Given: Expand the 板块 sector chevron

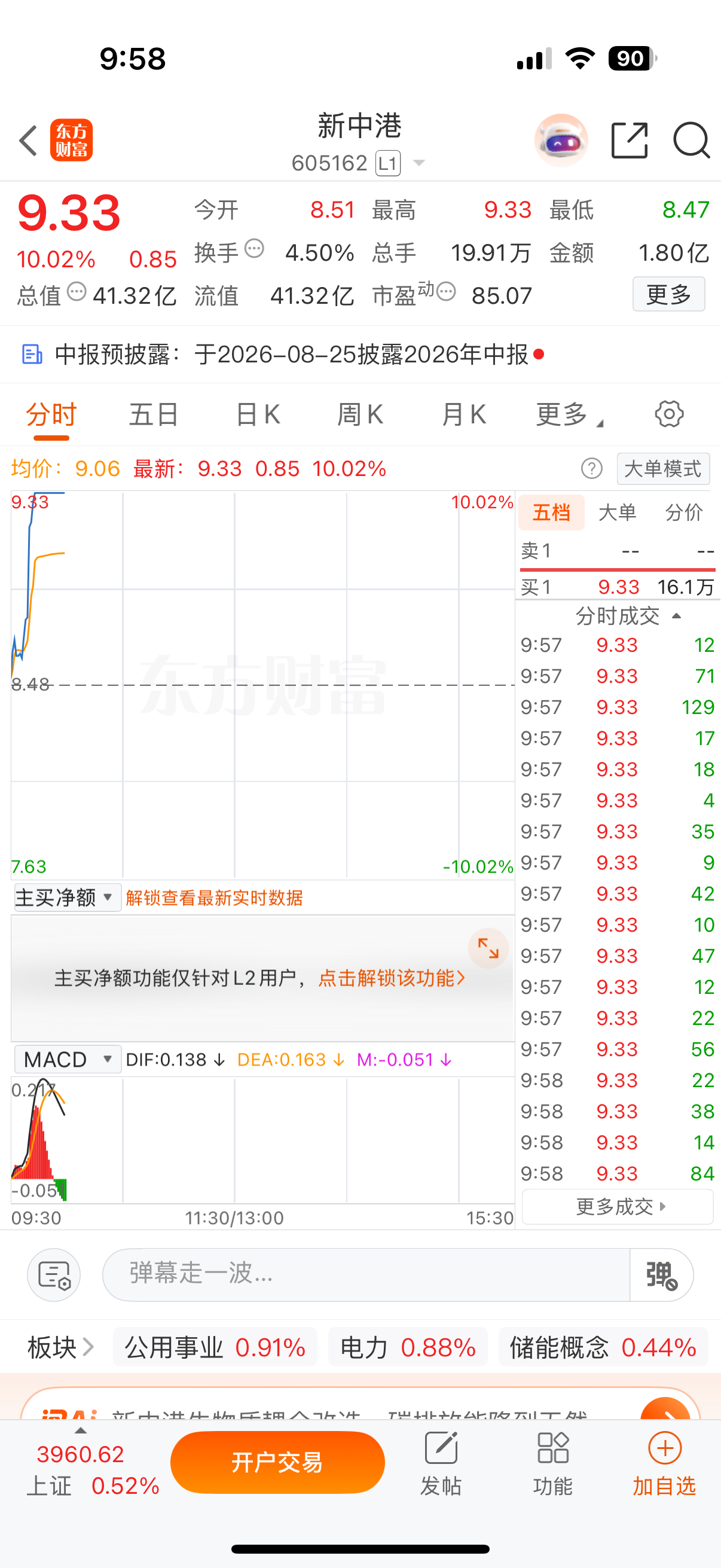Looking at the screenshot, I should point(88,1348).
